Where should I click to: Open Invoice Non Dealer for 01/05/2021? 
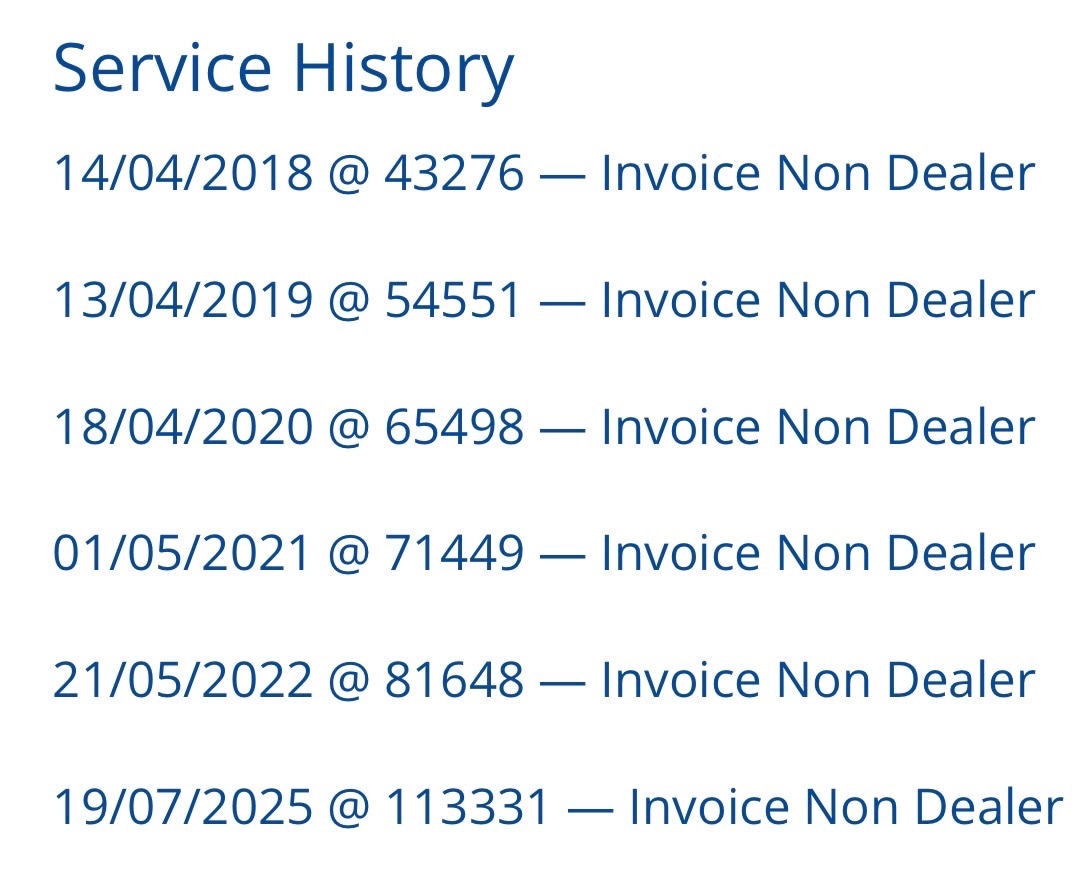coord(817,553)
